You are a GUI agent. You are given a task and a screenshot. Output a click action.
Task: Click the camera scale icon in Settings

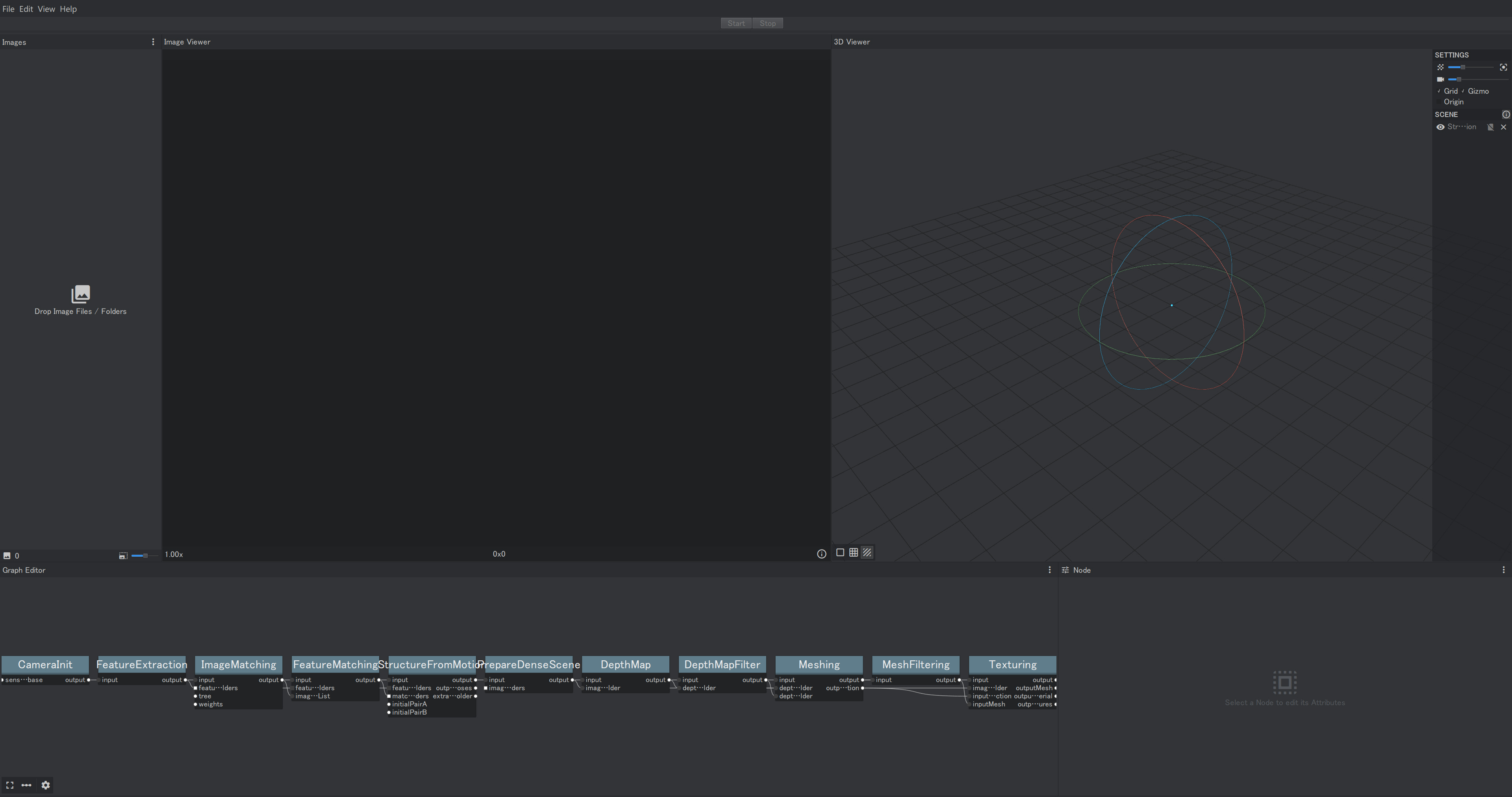[1440, 79]
